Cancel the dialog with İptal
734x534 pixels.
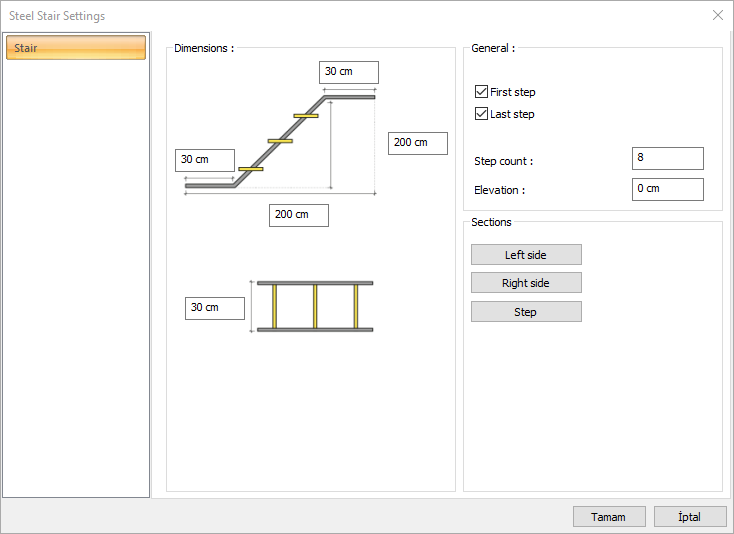[689, 517]
